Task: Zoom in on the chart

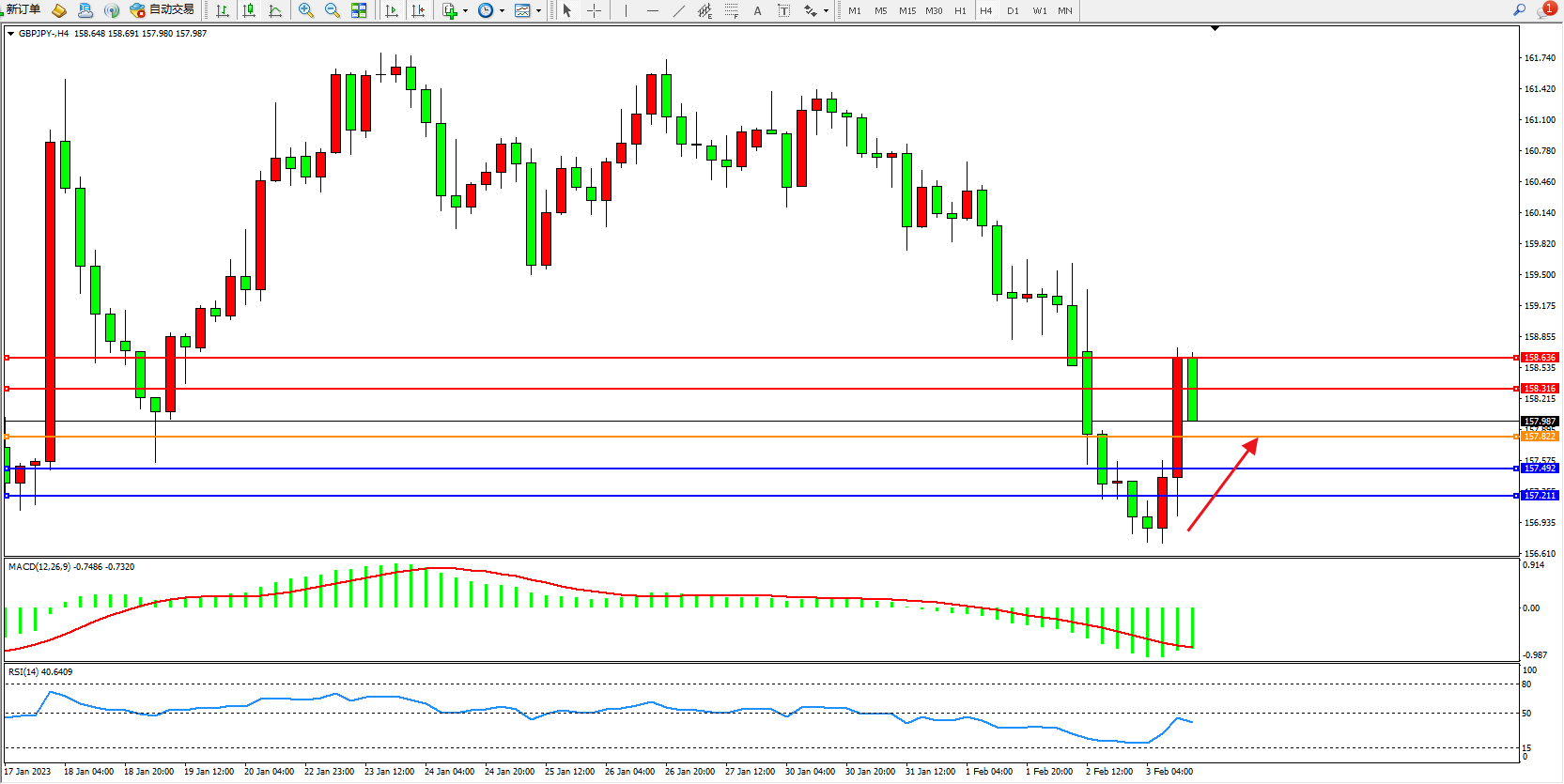Action: [x=306, y=10]
